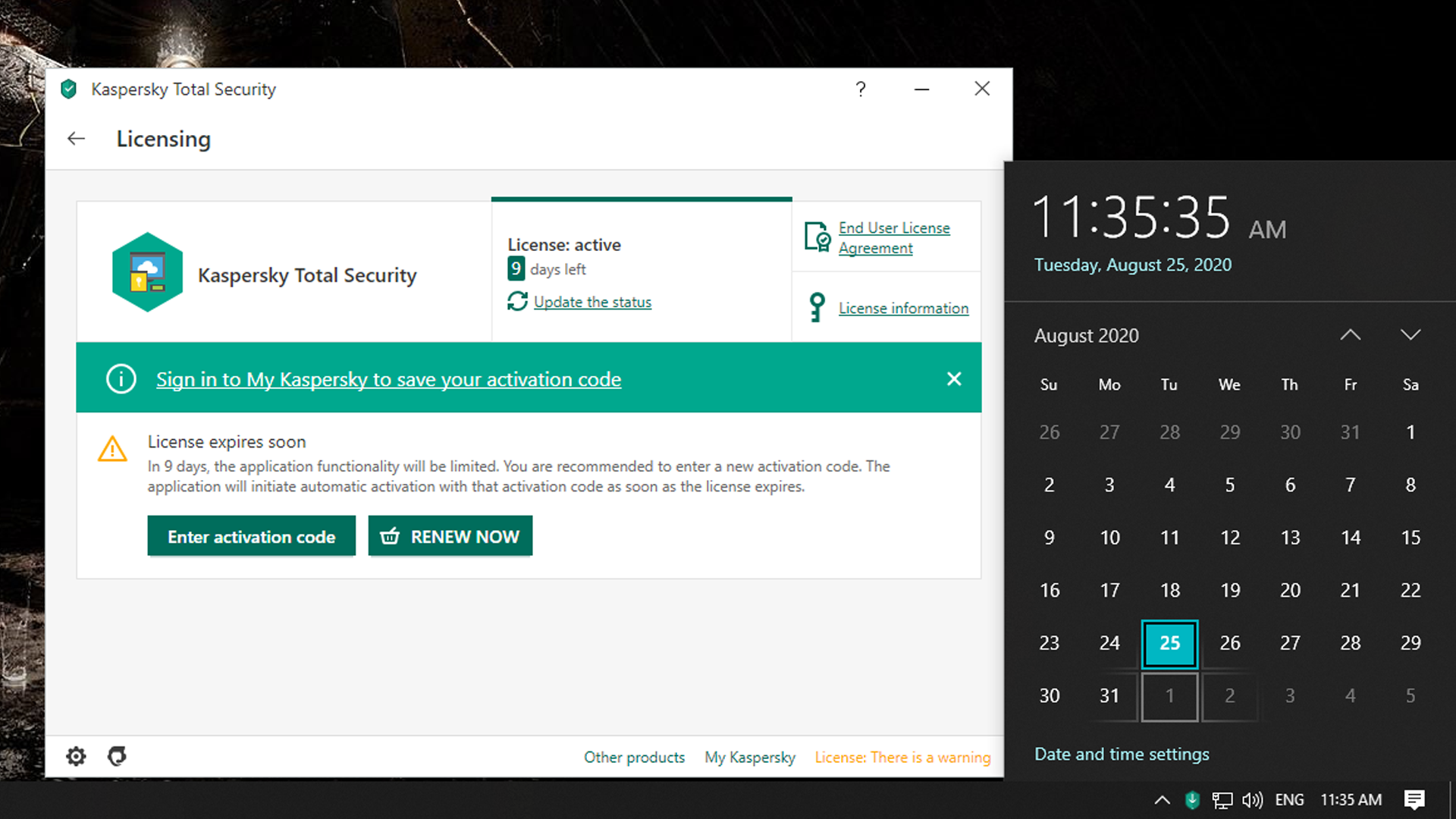Click the info icon in the green banner
Viewport: 1456px width, 819px height.
(121, 378)
